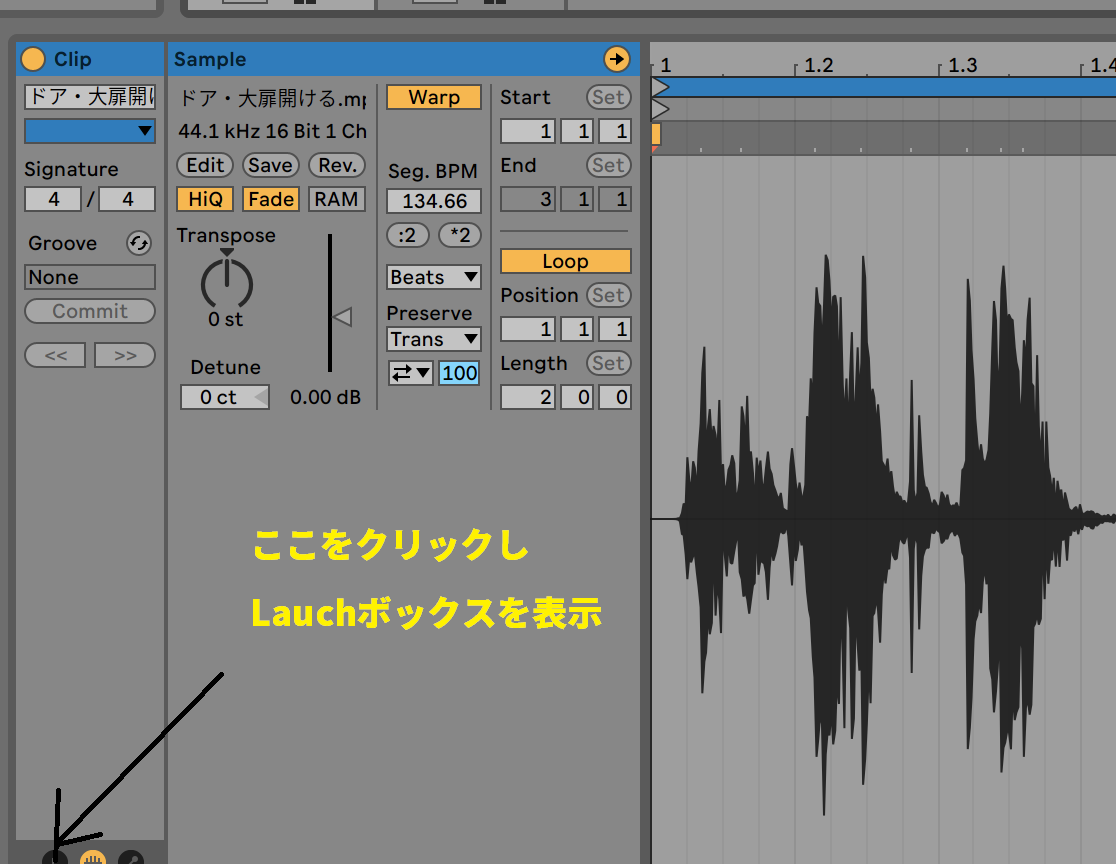
Task: Click the loop Position beat field
Action: click(x=577, y=329)
